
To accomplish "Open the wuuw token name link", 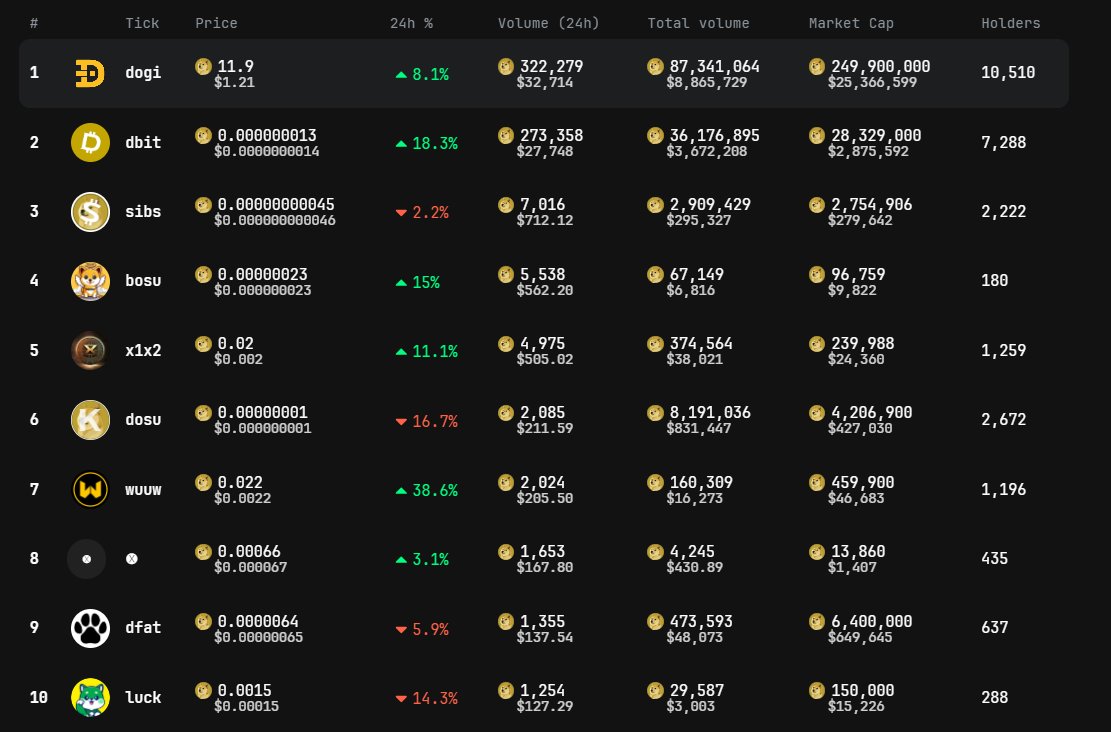I will [x=143, y=489].
